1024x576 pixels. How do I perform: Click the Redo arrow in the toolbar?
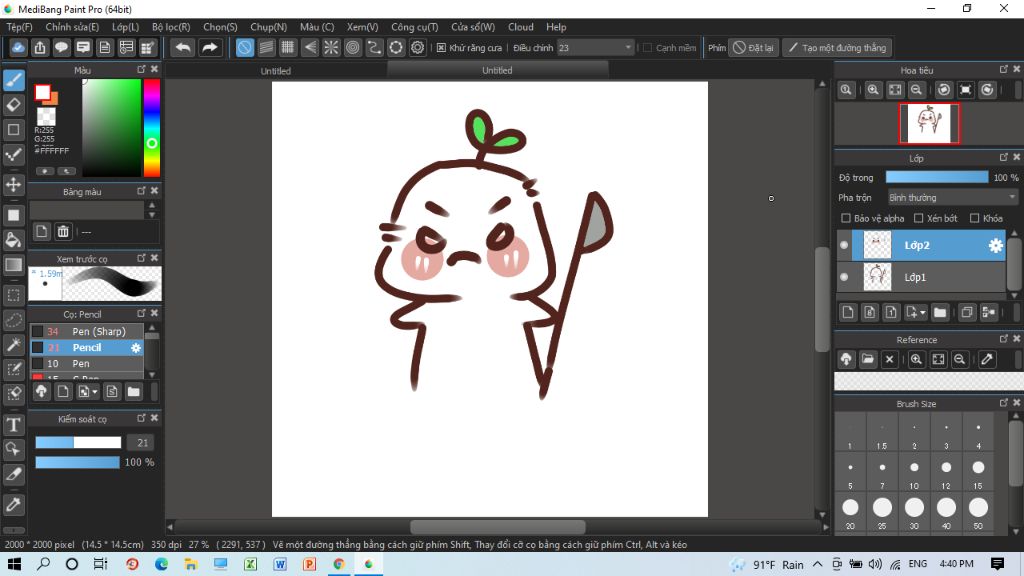(x=210, y=48)
